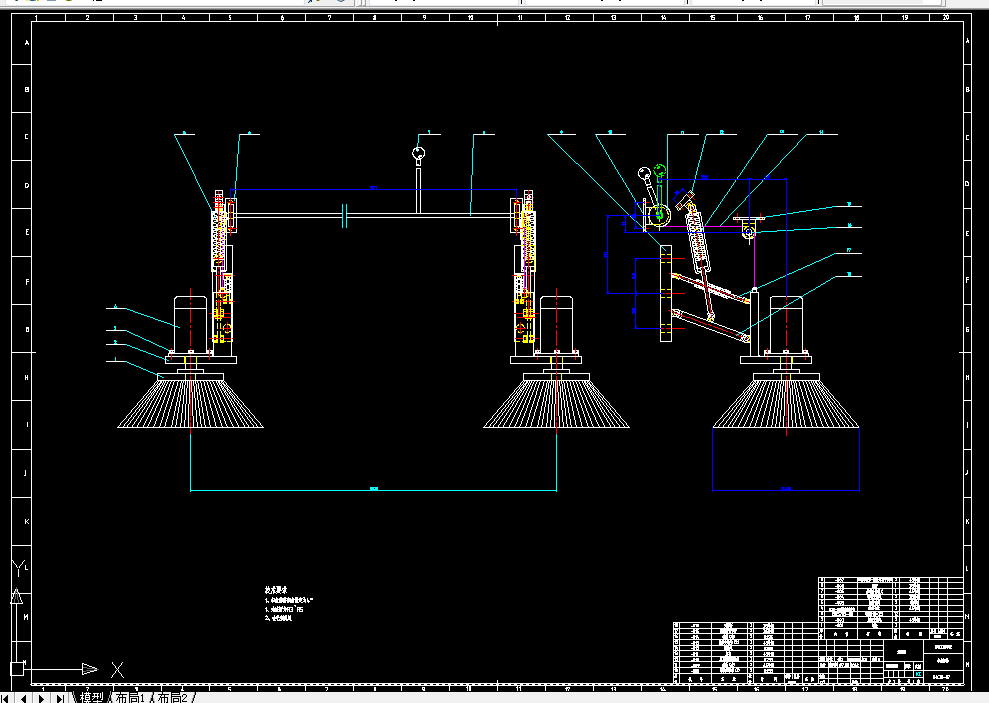Click the next layout tab arrow
Image resolution: width=989 pixels, height=703 pixels.
point(42,698)
